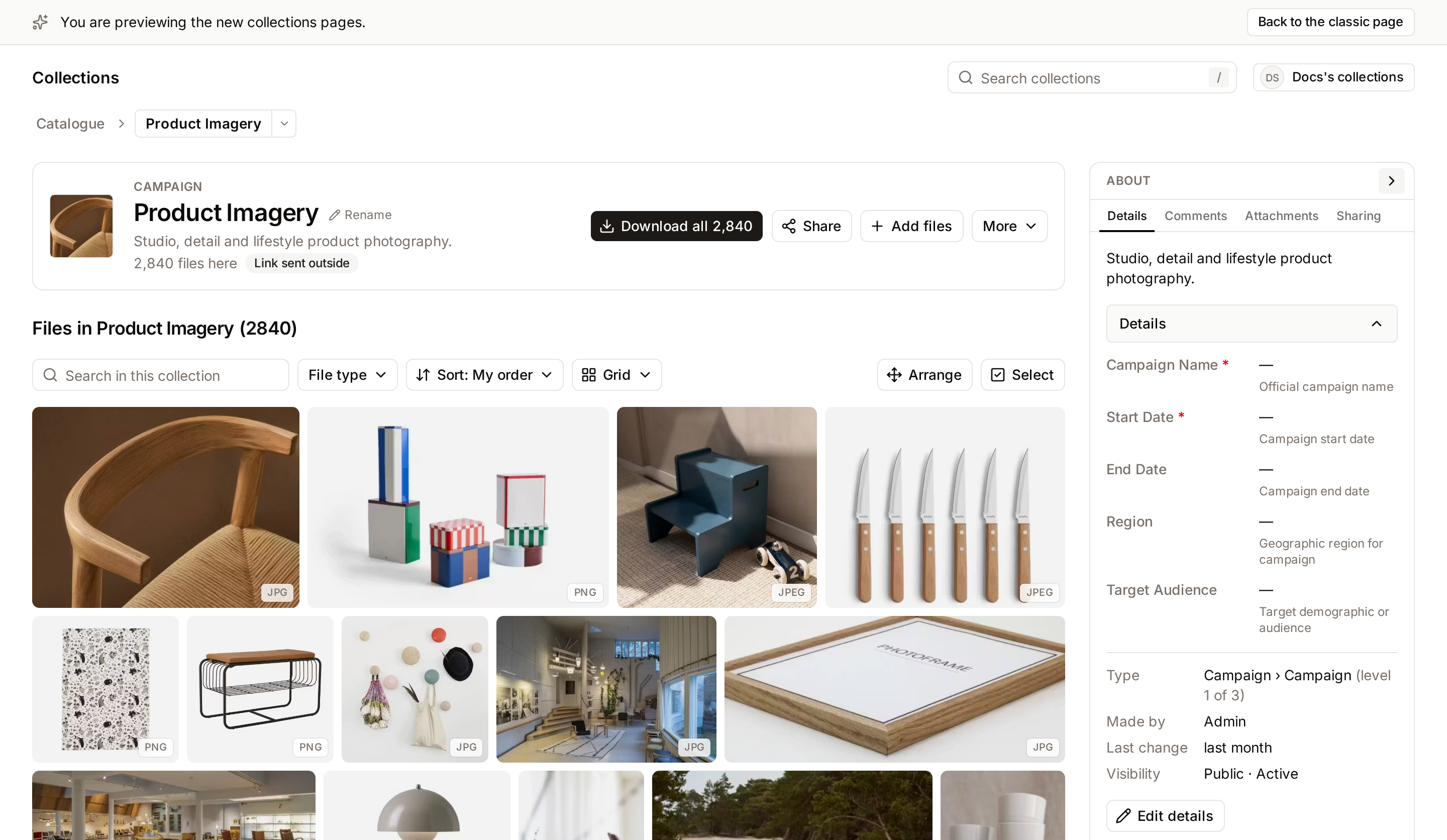Screen dimensions: 1447x840
Task: Open the wooden chair JPG thumbnail
Action: [x=165, y=507]
